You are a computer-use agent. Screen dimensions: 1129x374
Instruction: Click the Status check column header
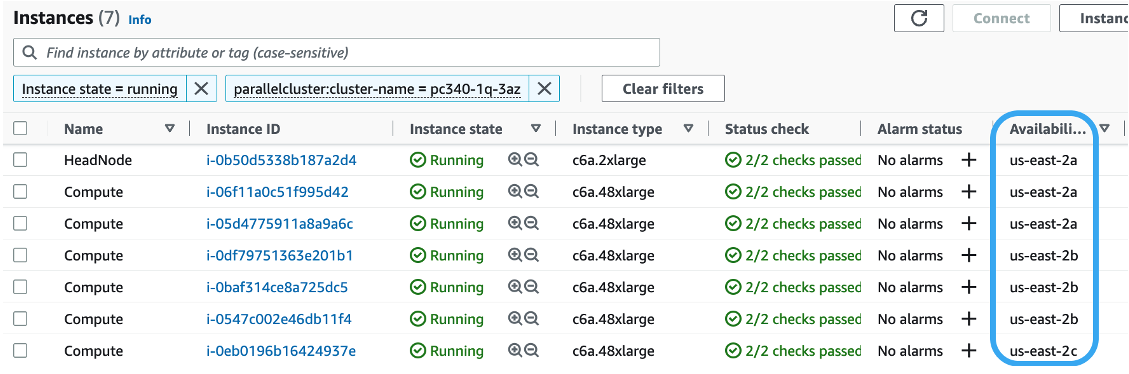pos(767,129)
